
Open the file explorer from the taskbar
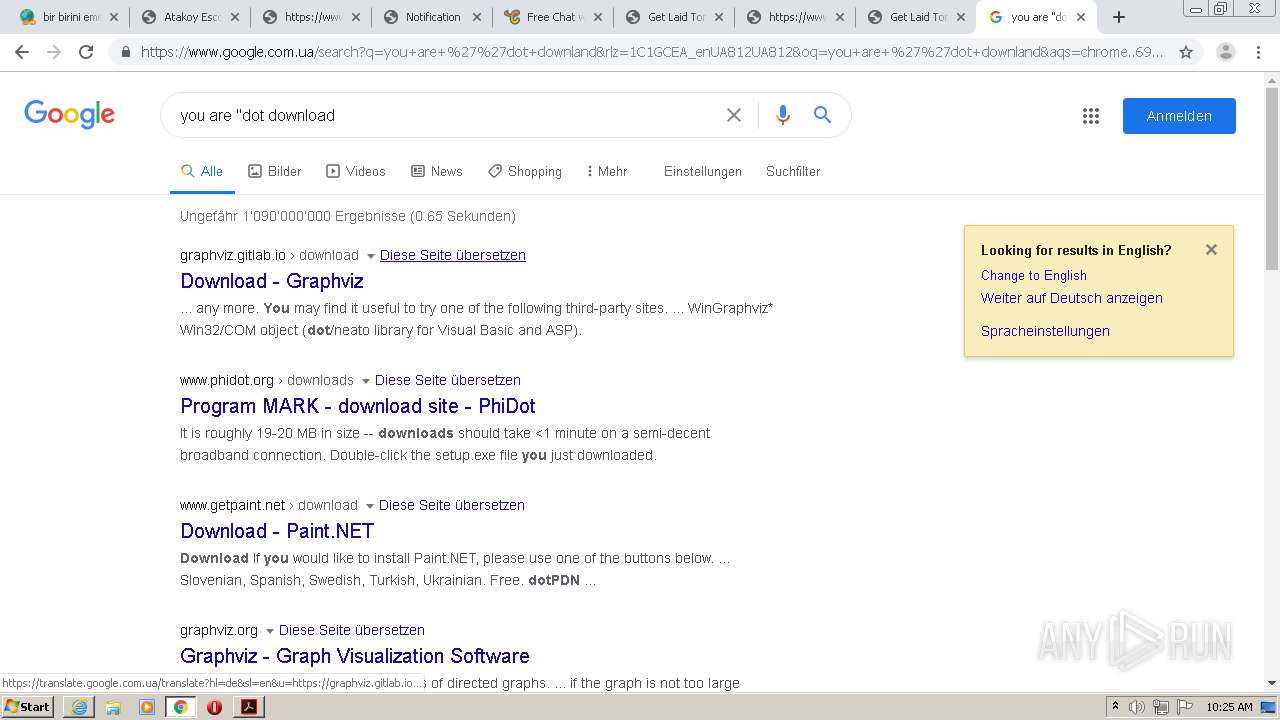(x=113, y=707)
